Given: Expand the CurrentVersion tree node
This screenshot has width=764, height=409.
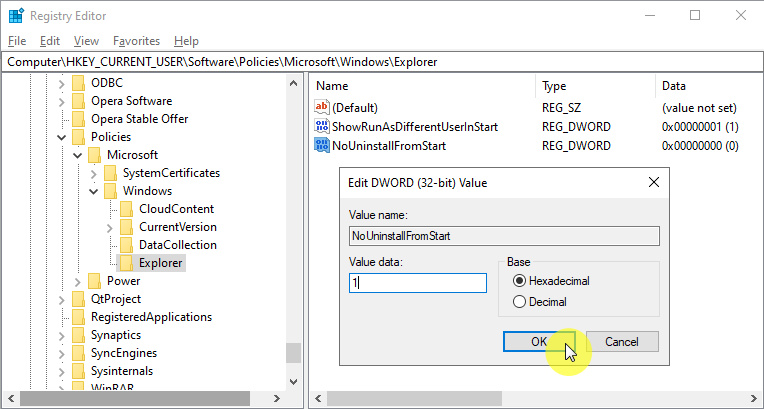Looking at the screenshot, I should [x=110, y=227].
